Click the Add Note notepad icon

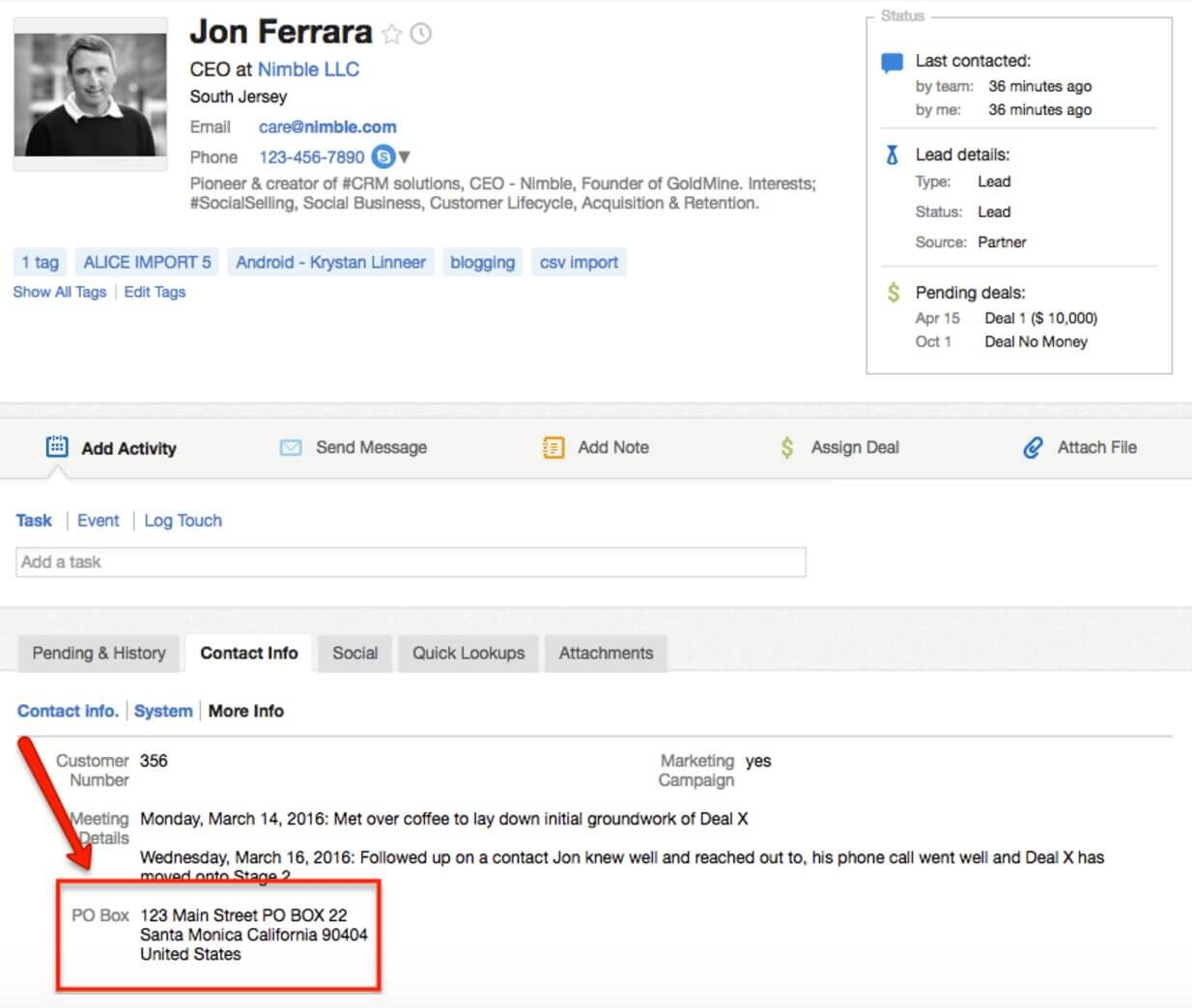tap(553, 448)
